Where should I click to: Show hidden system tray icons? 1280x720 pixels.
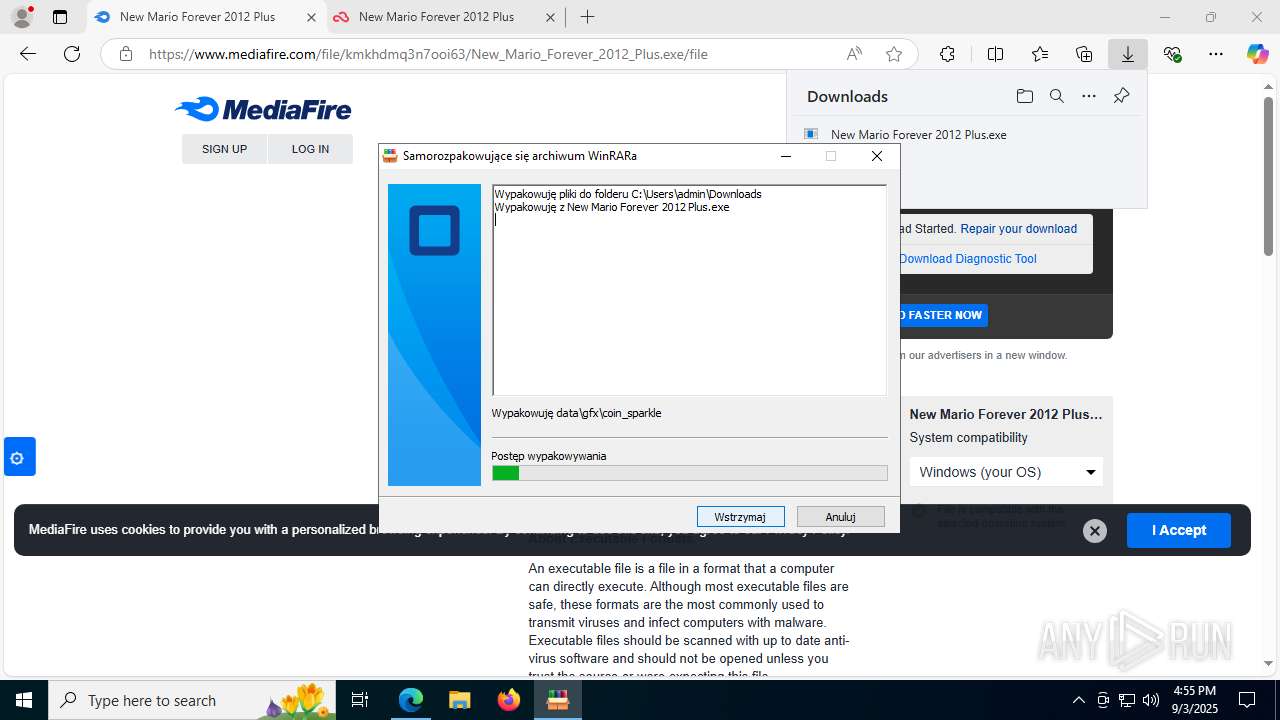1078,700
